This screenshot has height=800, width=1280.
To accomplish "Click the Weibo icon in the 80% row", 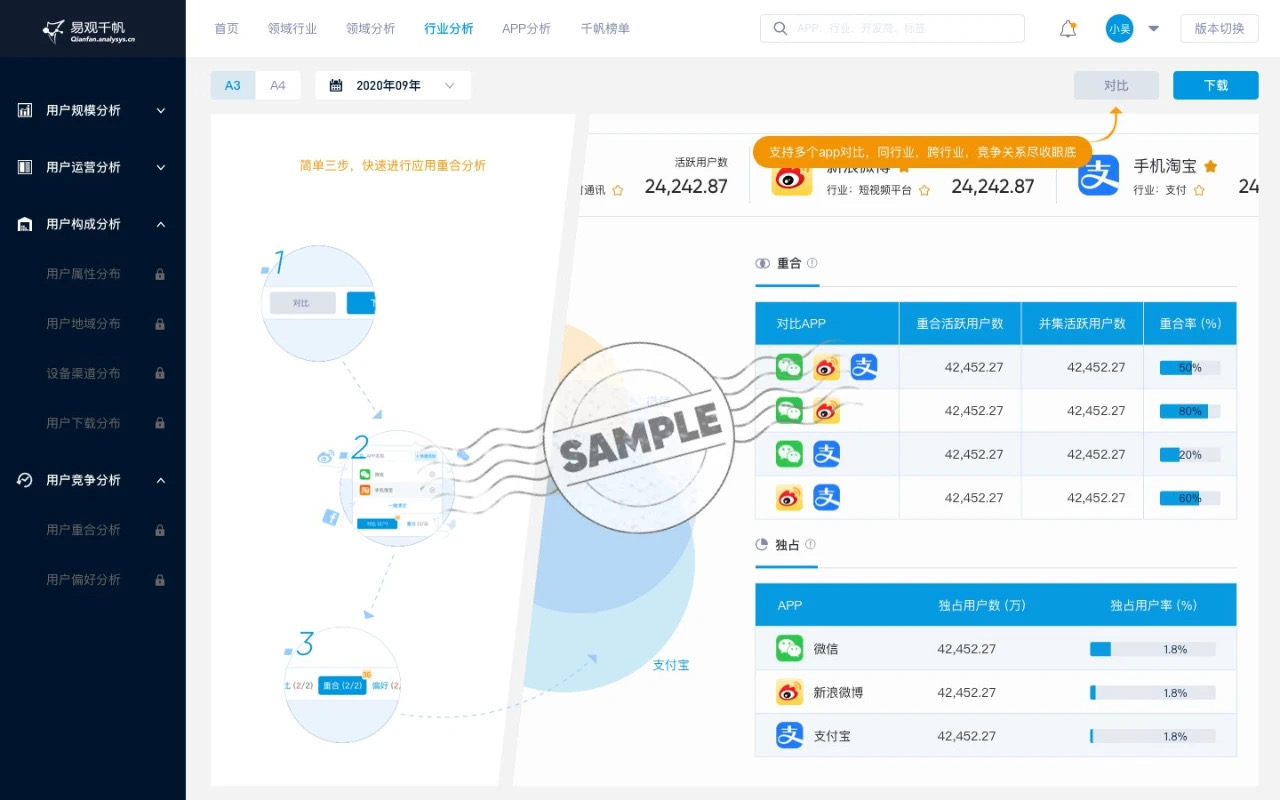I will (826, 410).
